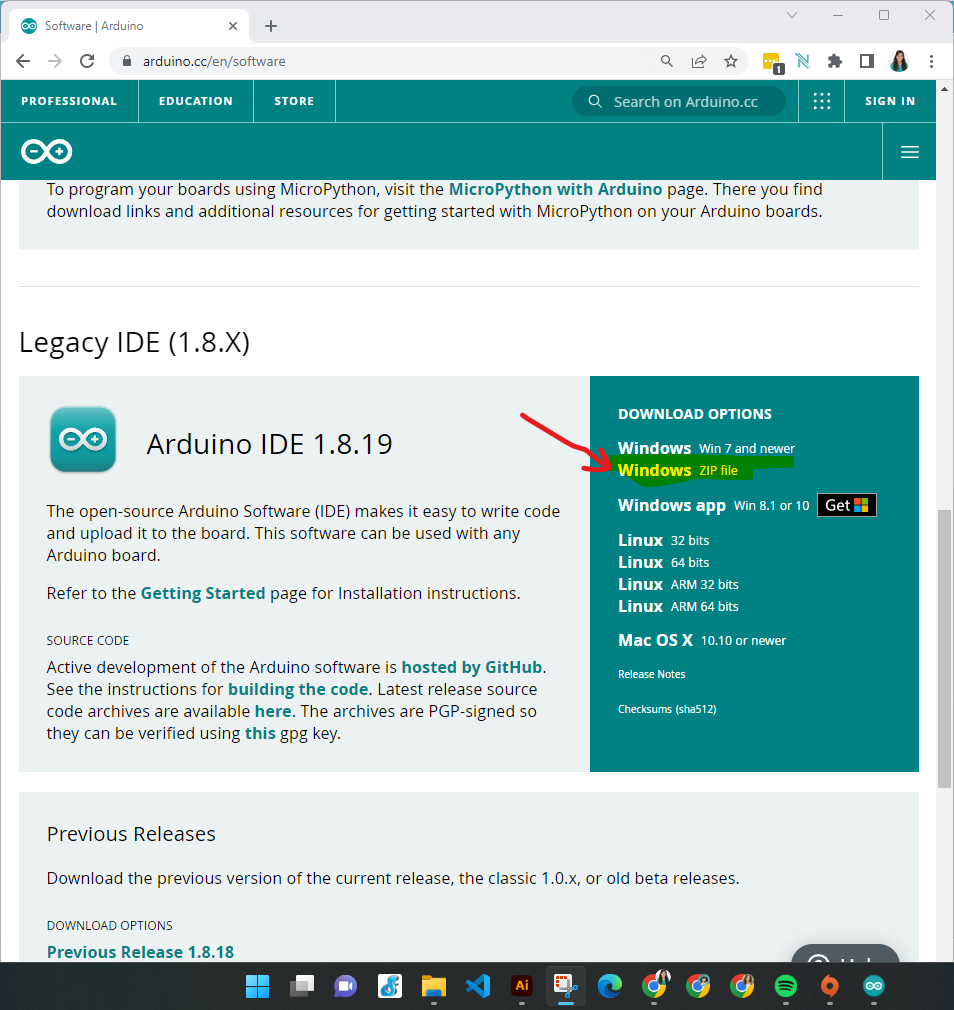Open the Checksums (sha512) link
Image resolution: width=954 pixels, height=1010 pixels.
[x=667, y=709]
